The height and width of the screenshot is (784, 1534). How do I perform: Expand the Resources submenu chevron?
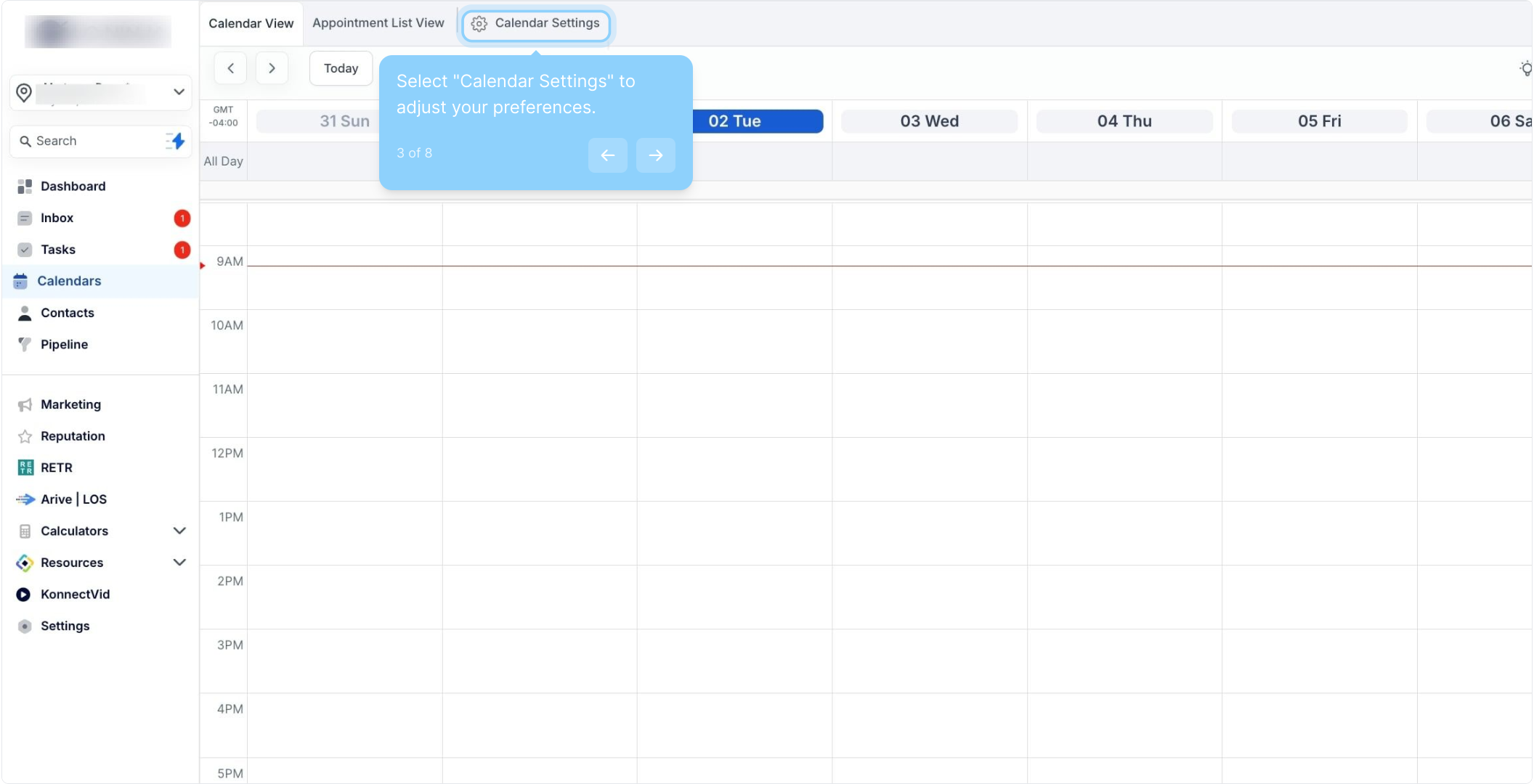point(179,563)
